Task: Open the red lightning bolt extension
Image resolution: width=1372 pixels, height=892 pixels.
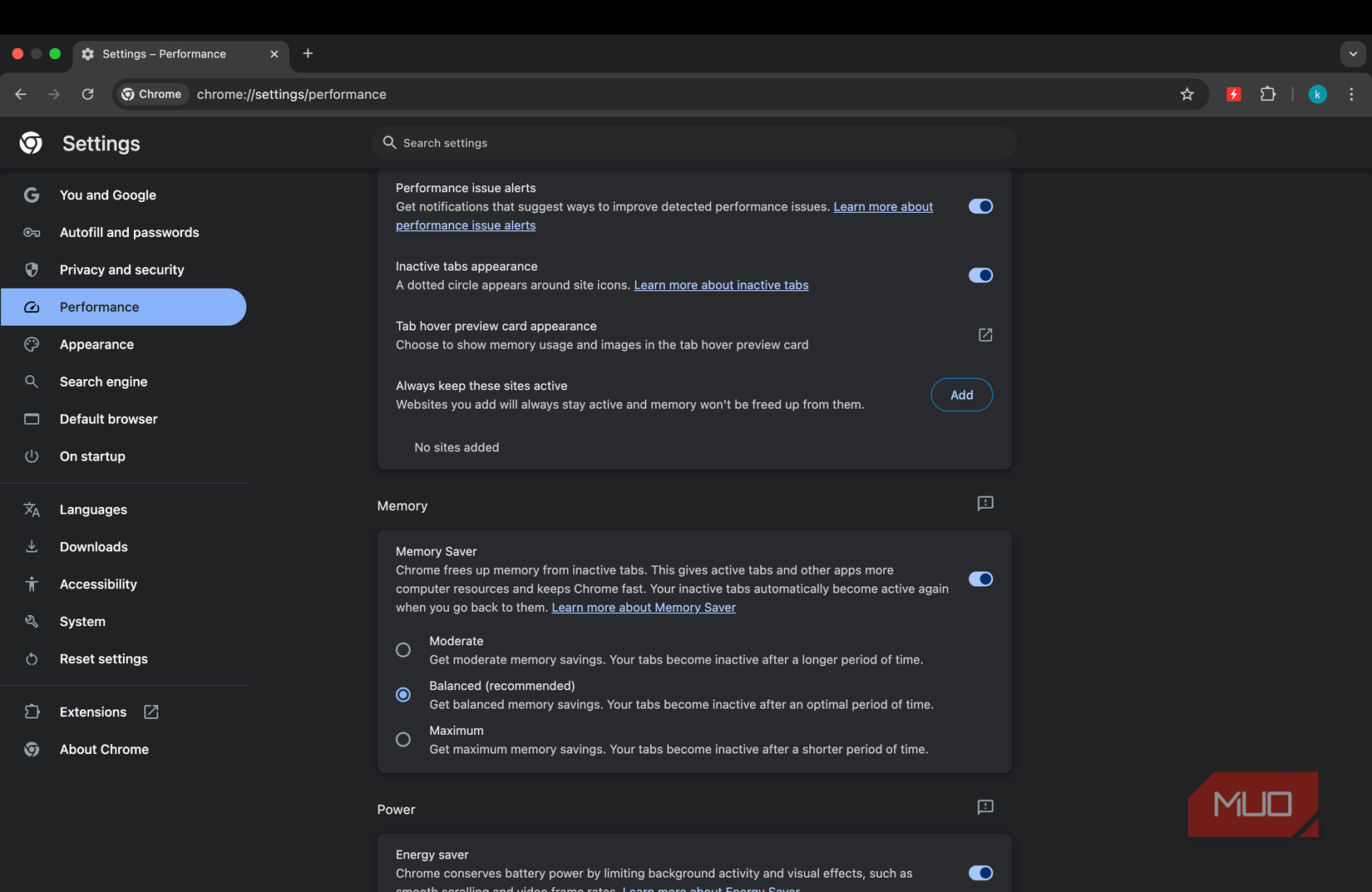Action: (x=1234, y=95)
